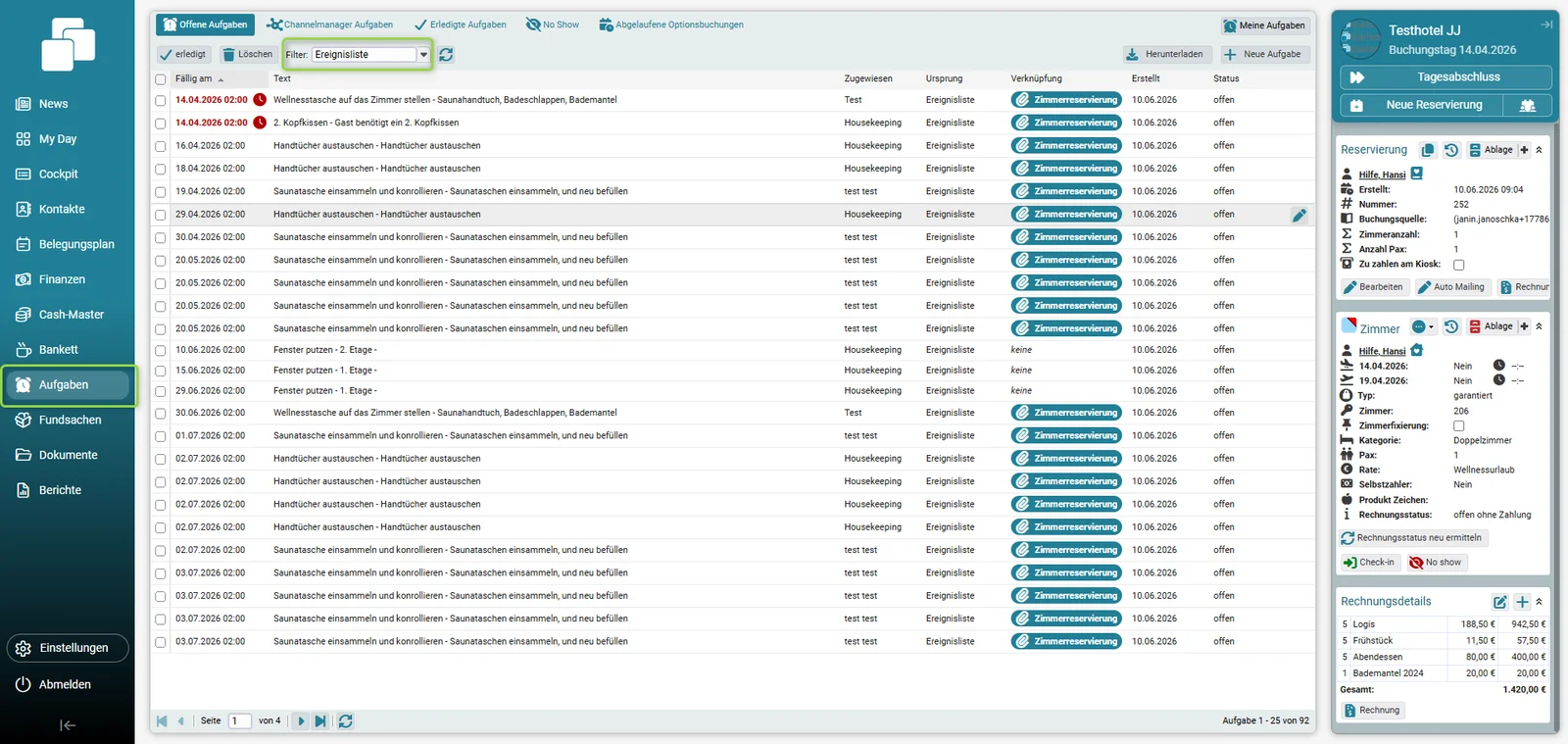Image resolution: width=1568 pixels, height=744 pixels.
Task: Click the refresh icon next to Filter
Action: point(446,55)
